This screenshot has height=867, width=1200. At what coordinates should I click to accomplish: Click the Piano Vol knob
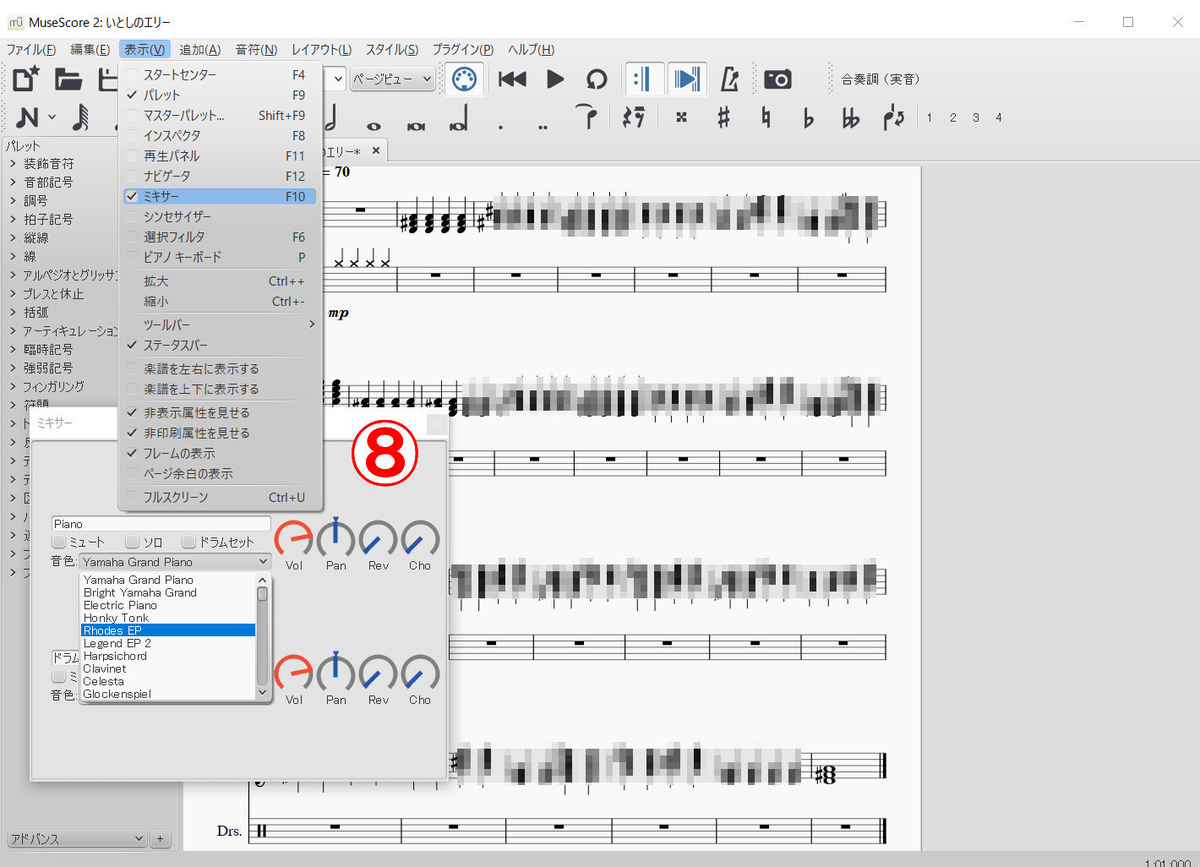(294, 539)
